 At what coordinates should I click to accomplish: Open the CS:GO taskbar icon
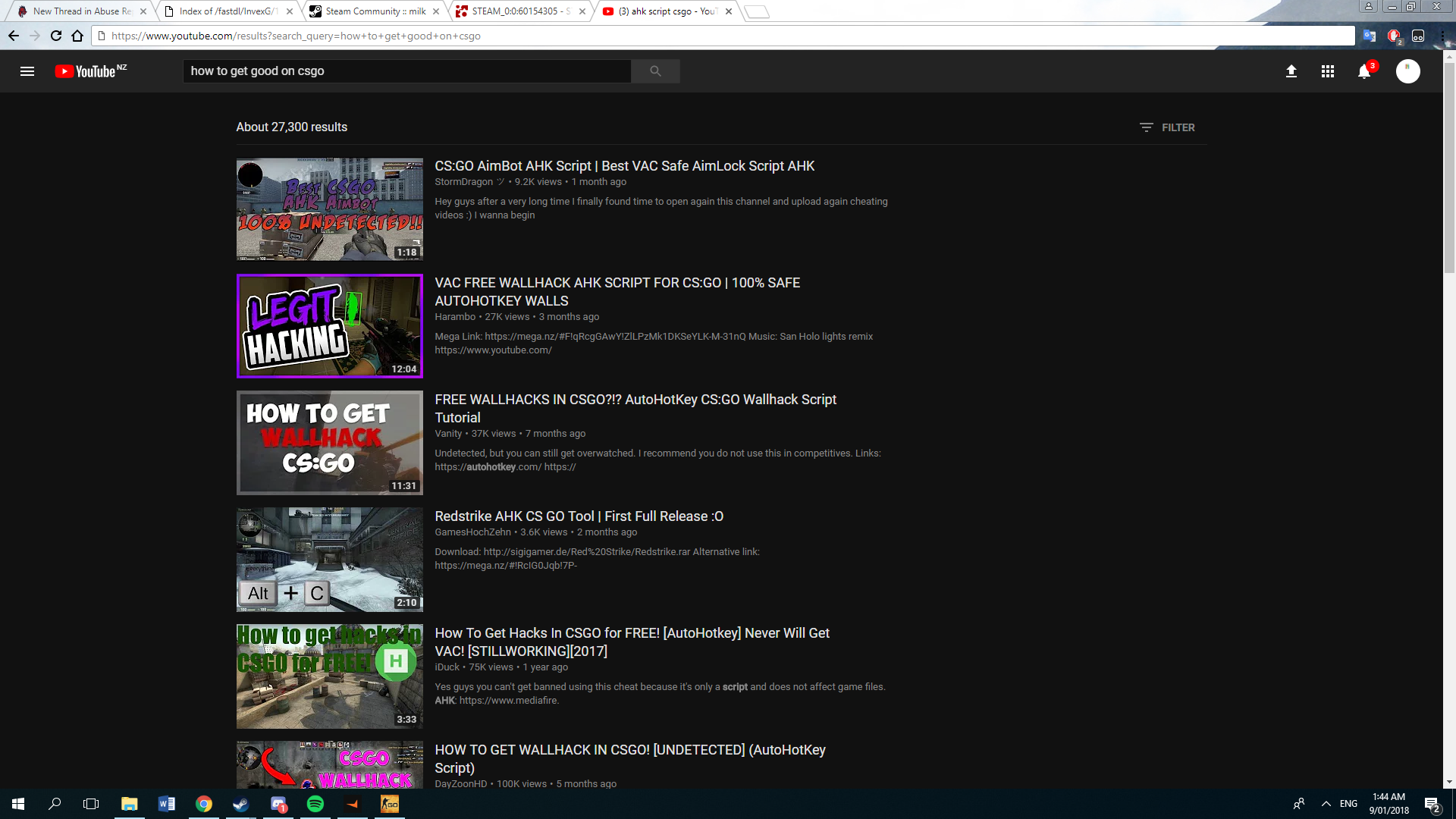[390, 804]
